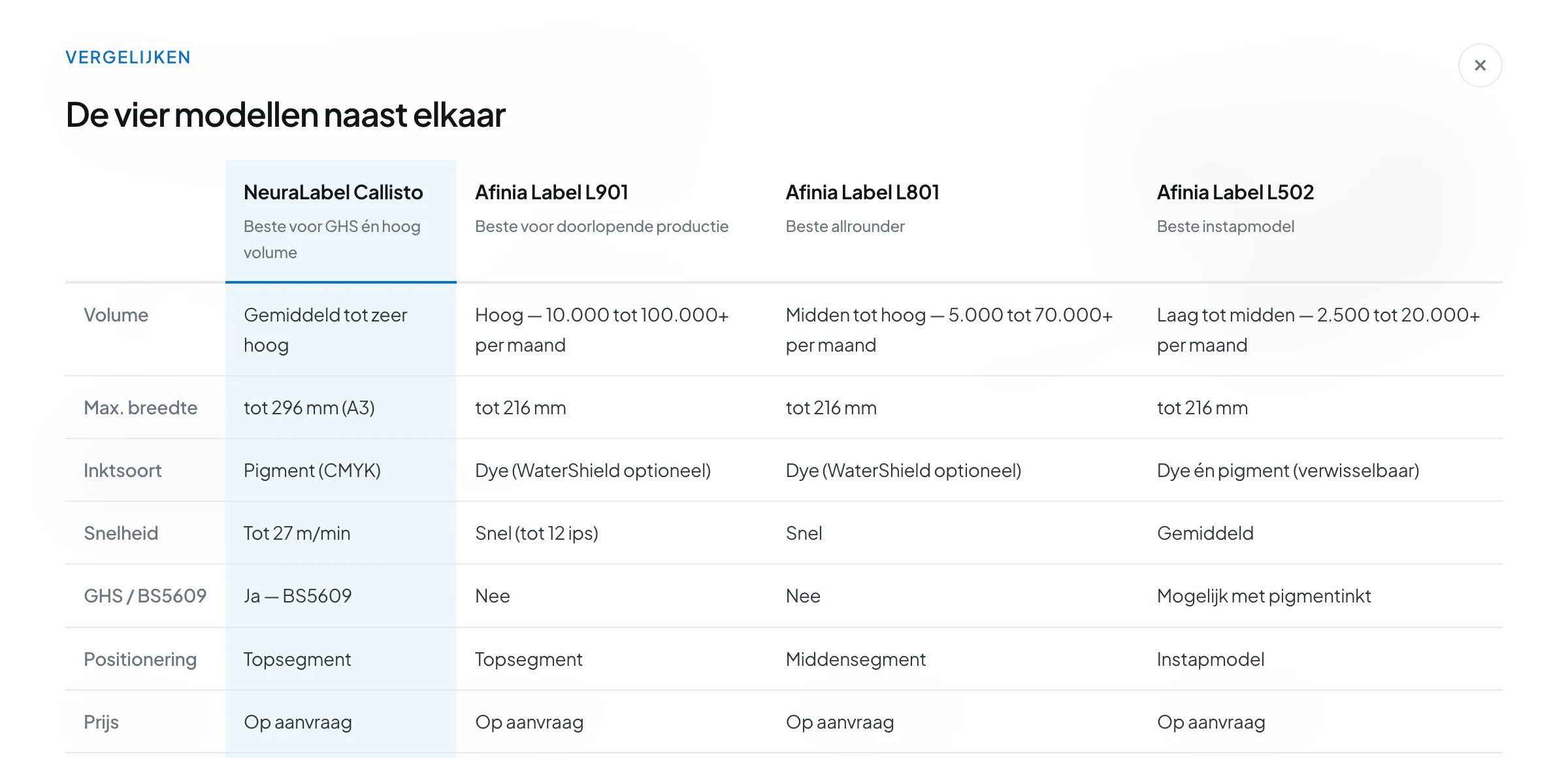Click 'Topsegment' in the L901 column
The image size is (1568, 758).
pyautogui.click(x=529, y=659)
